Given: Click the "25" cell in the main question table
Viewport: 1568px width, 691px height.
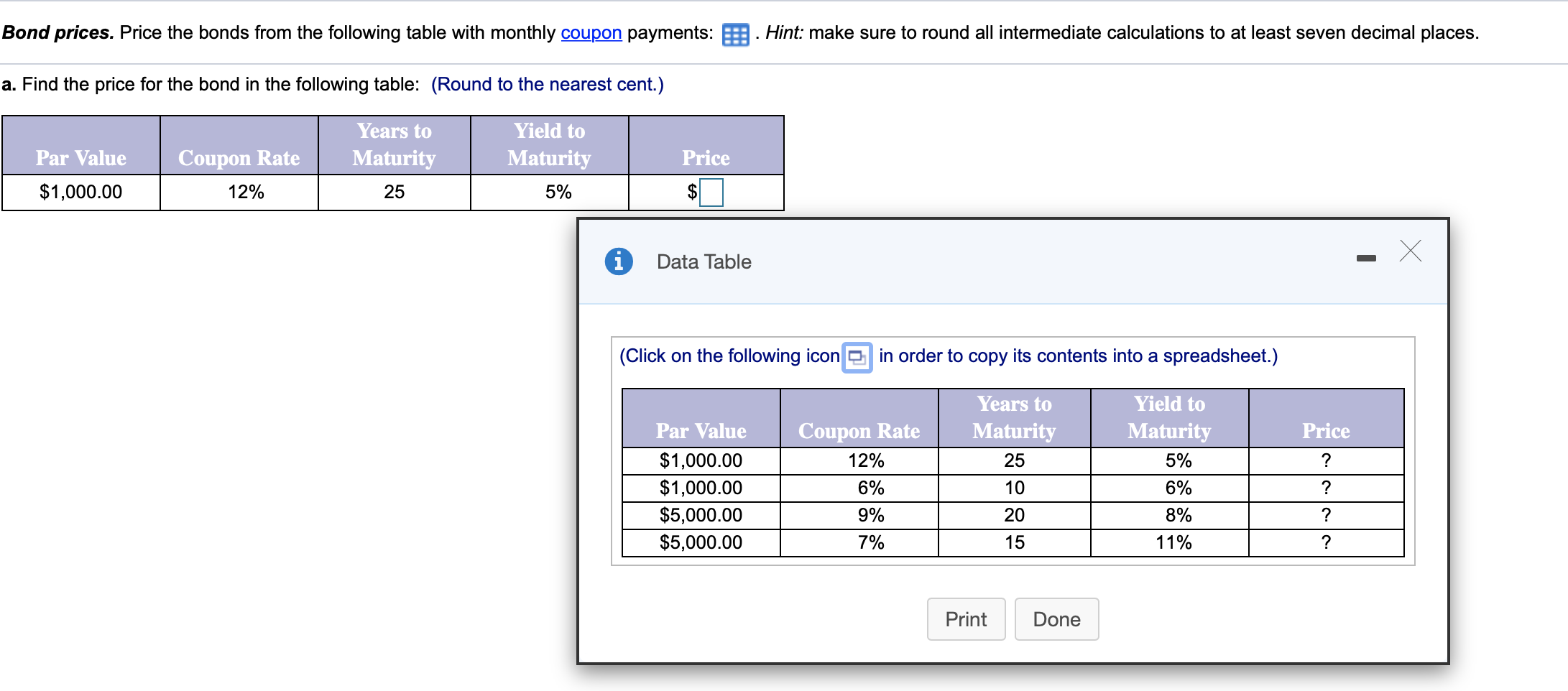Looking at the screenshot, I should (394, 192).
